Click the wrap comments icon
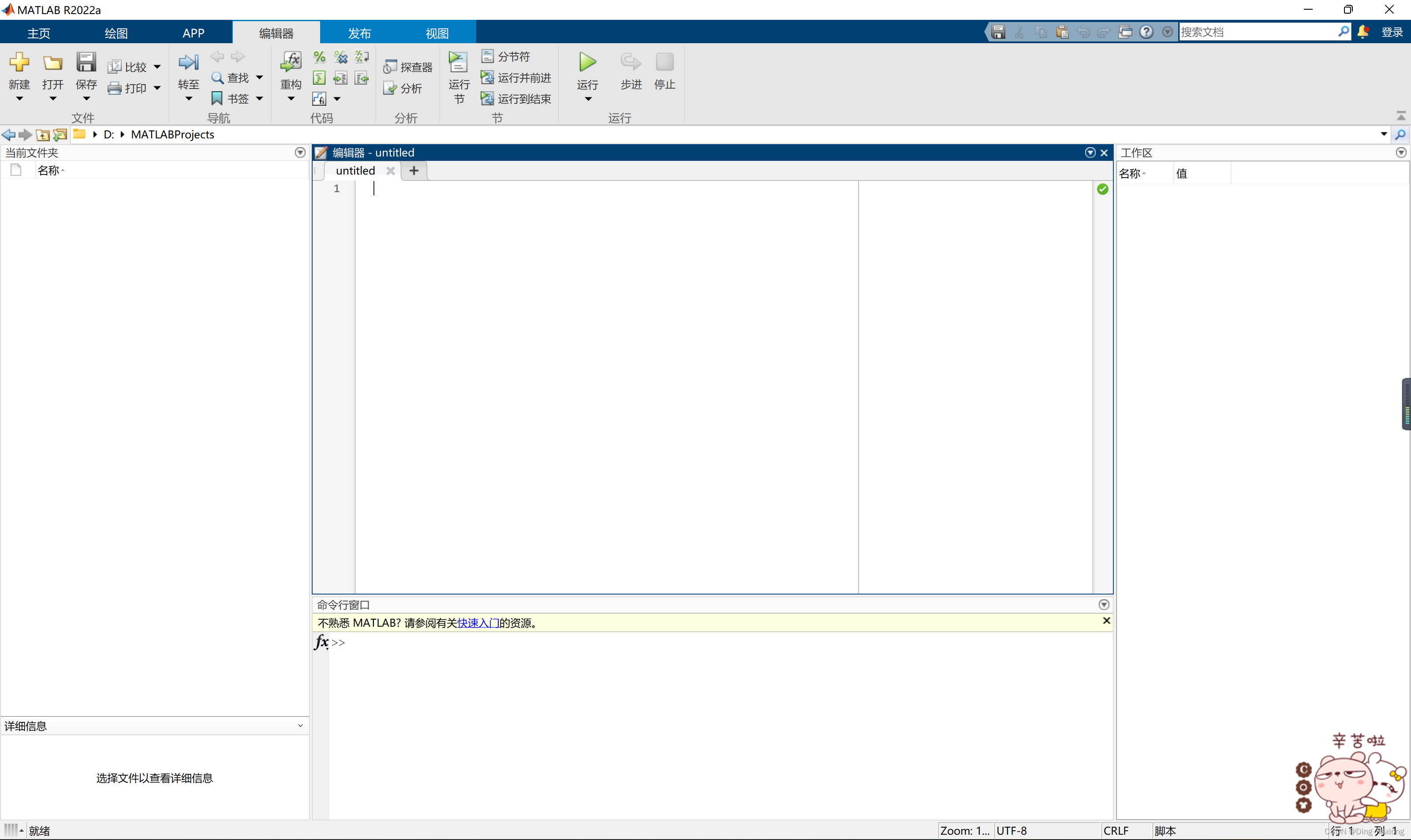Screen dimensions: 1411x840 (x=361, y=56)
